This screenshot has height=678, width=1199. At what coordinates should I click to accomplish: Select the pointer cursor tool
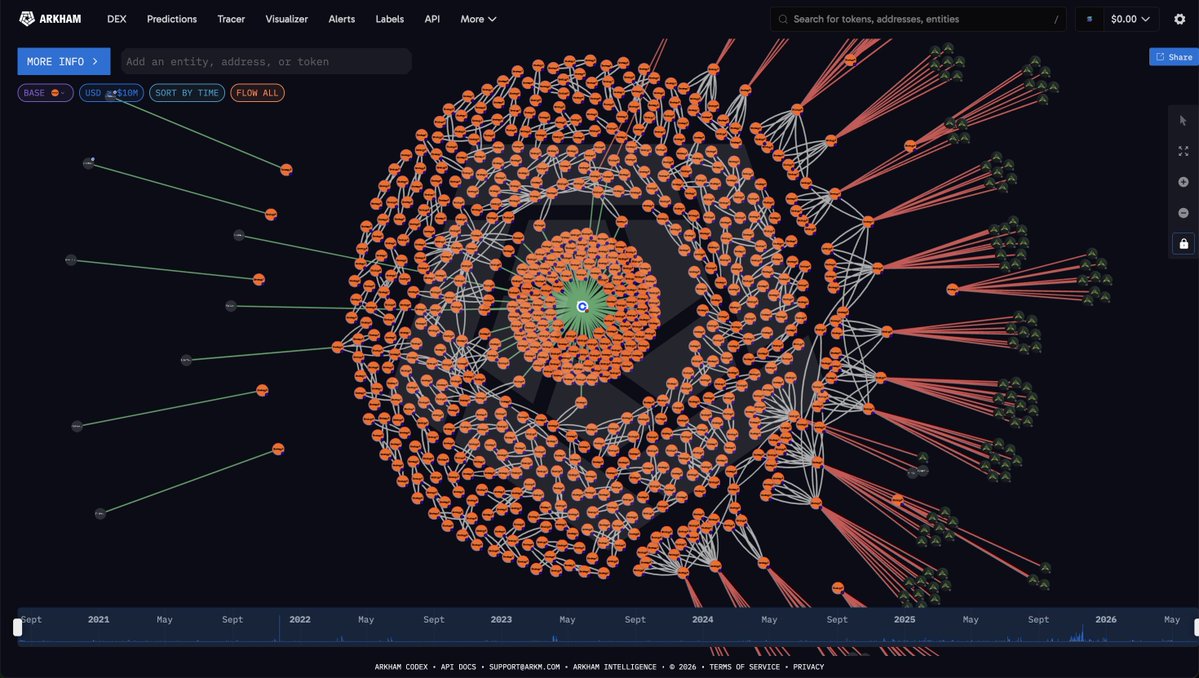click(1184, 121)
